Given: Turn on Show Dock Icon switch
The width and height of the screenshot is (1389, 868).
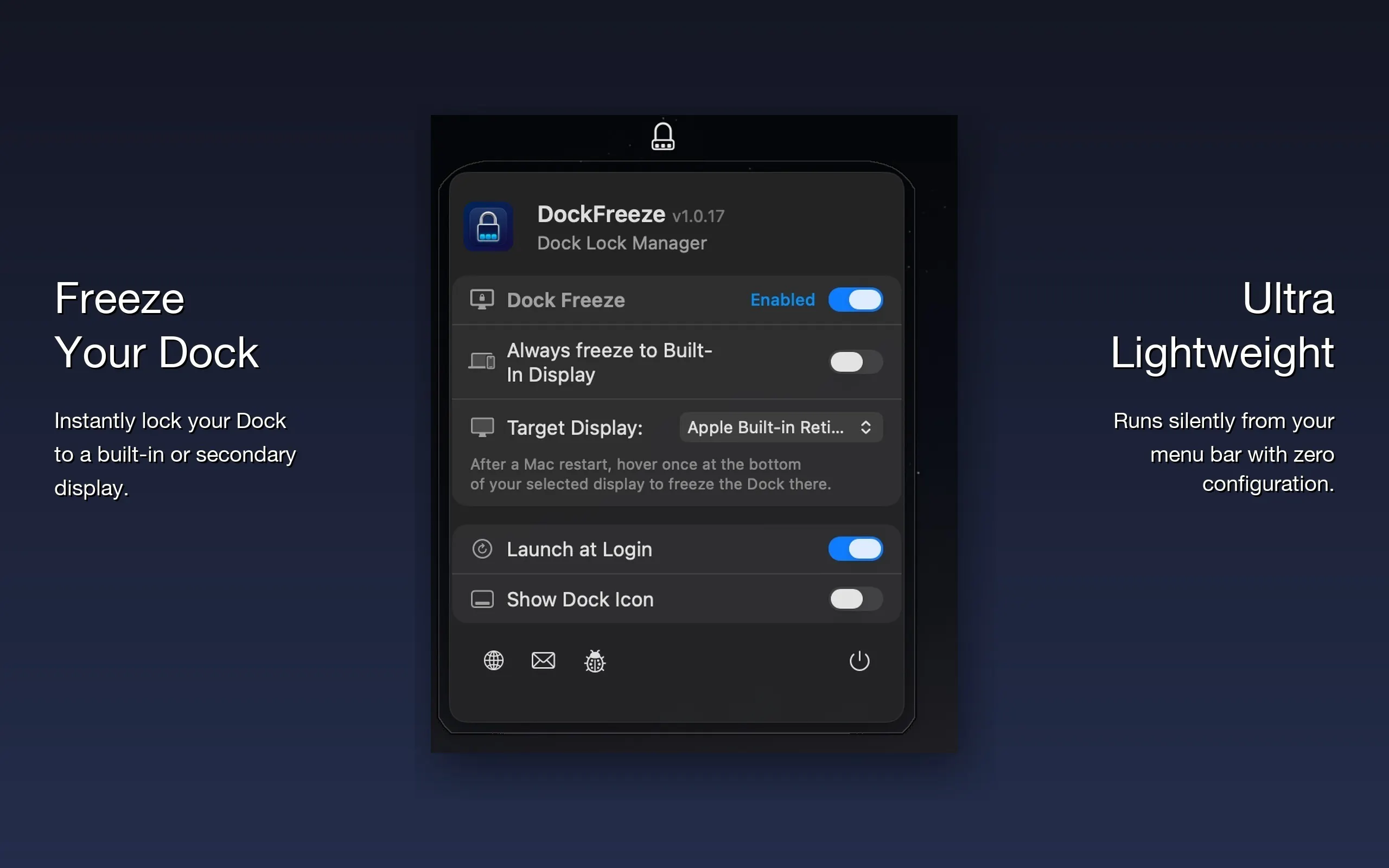Looking at the screenshot, I should pyautogui.click(x=855, y=599).
